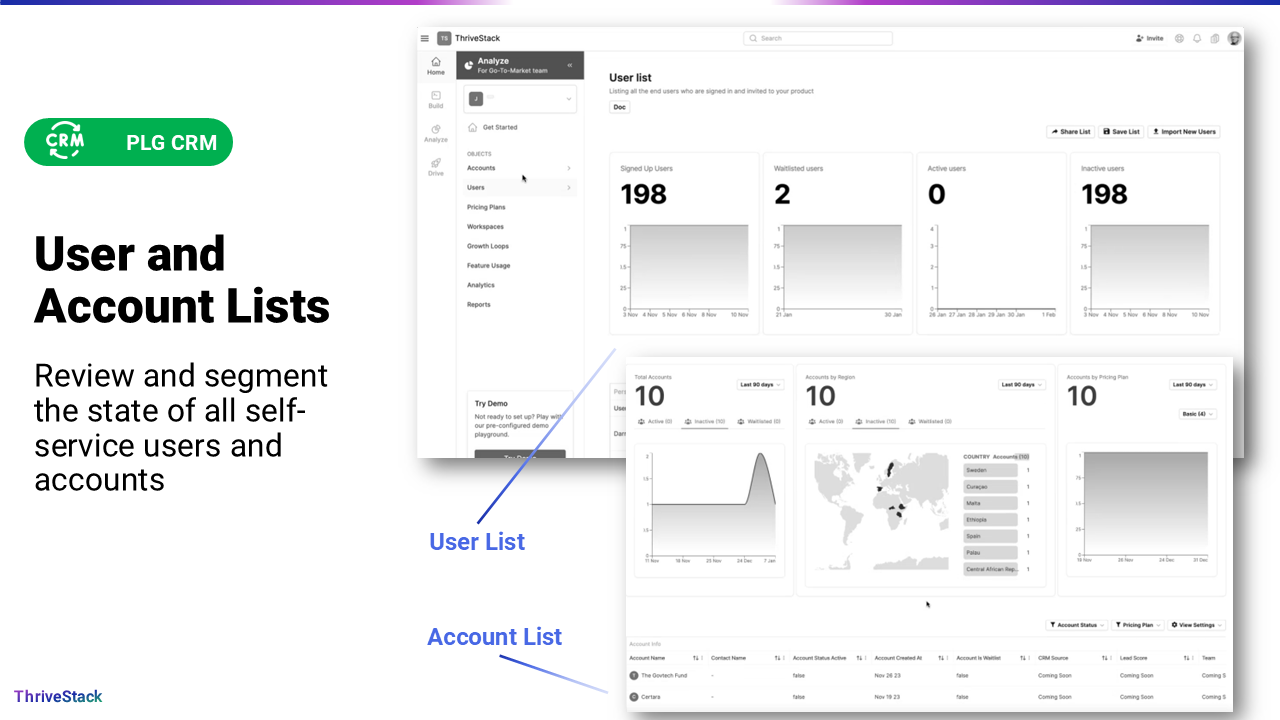
Task: Click the Share List button
Action: (x=1070, y=132)
